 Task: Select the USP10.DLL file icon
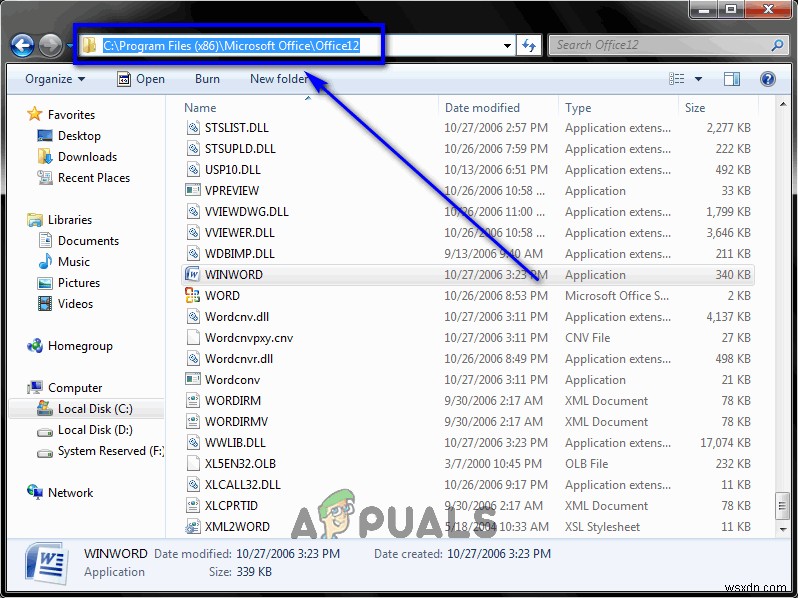click(x=193, y=169)
